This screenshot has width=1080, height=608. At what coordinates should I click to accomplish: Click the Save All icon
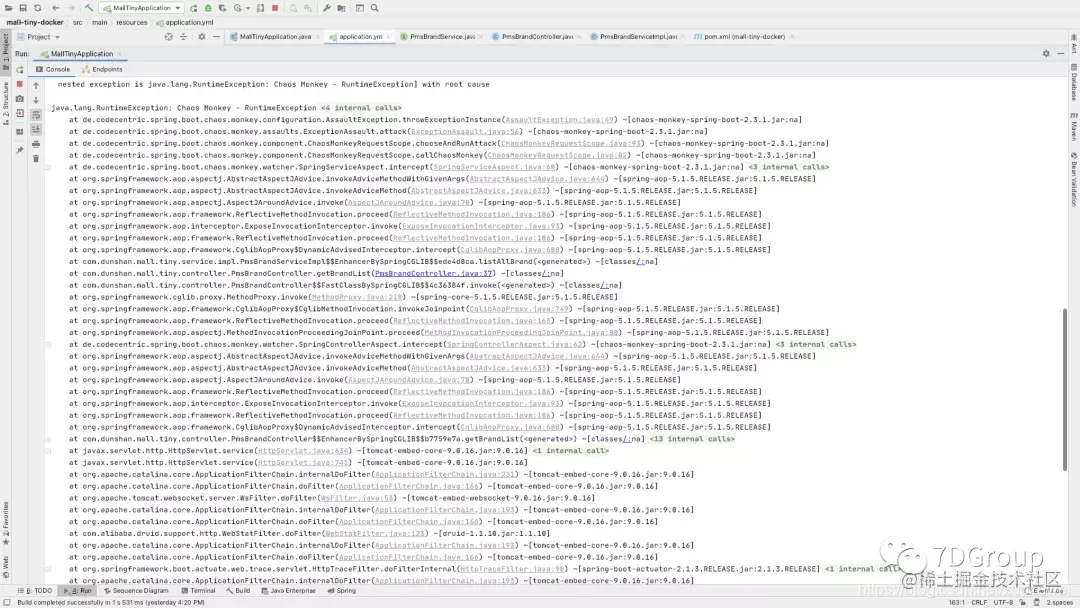23,8
